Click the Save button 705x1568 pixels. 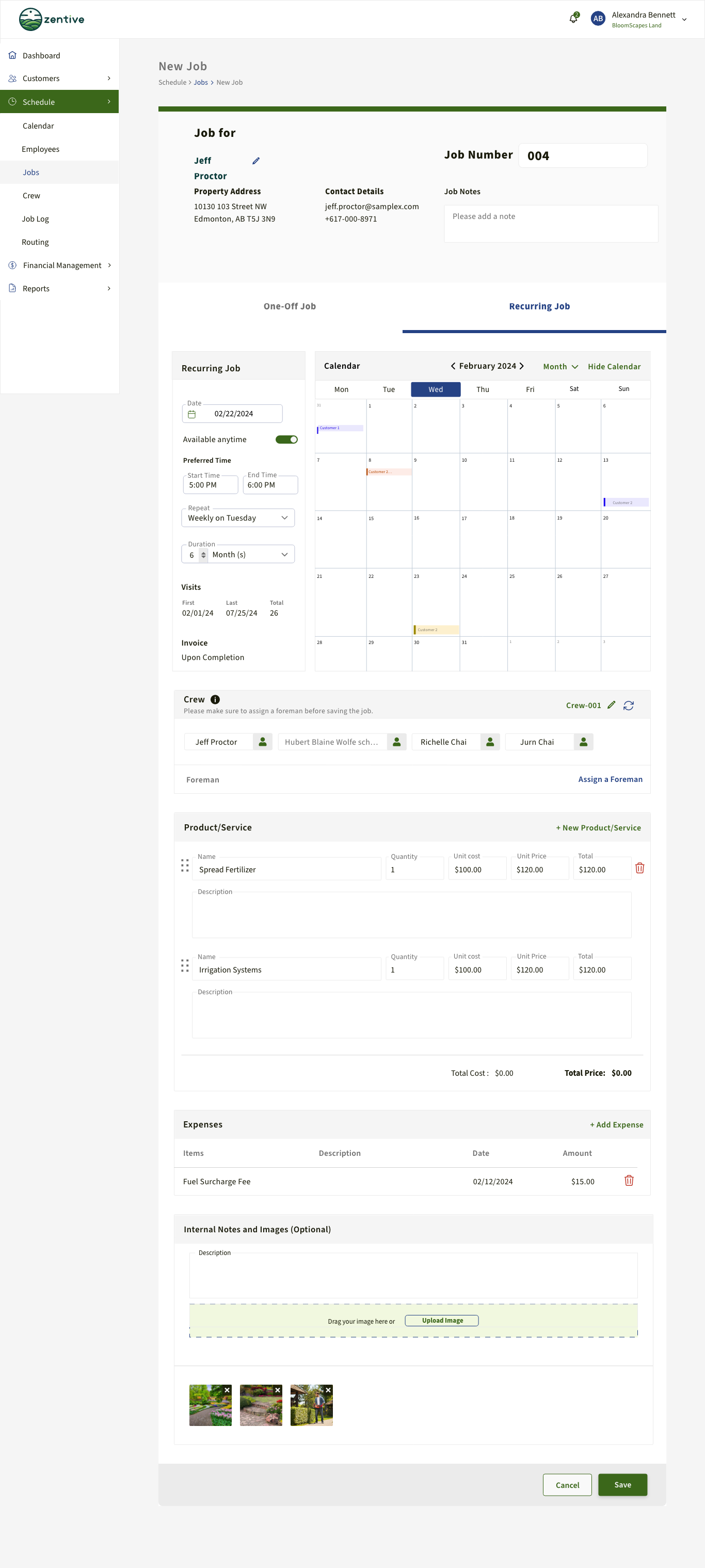click(x=622, y=1484)
